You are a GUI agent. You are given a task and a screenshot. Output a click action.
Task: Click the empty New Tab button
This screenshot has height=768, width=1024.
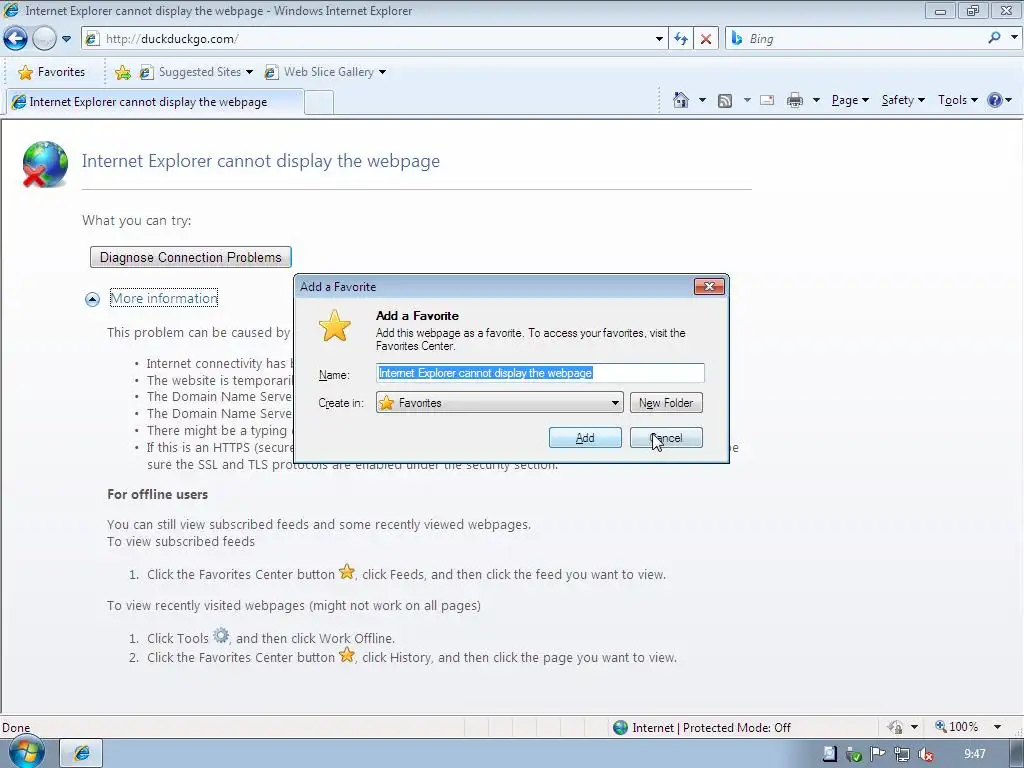point(319,103)
